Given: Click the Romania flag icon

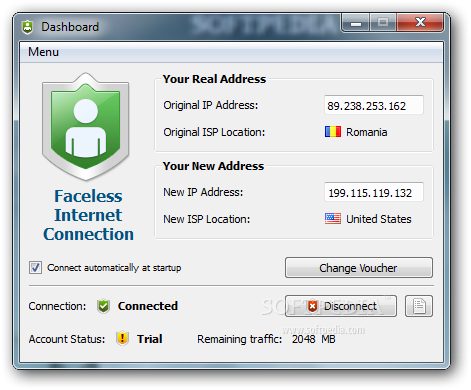Looking at the screenshot, I should coord(333,132).
